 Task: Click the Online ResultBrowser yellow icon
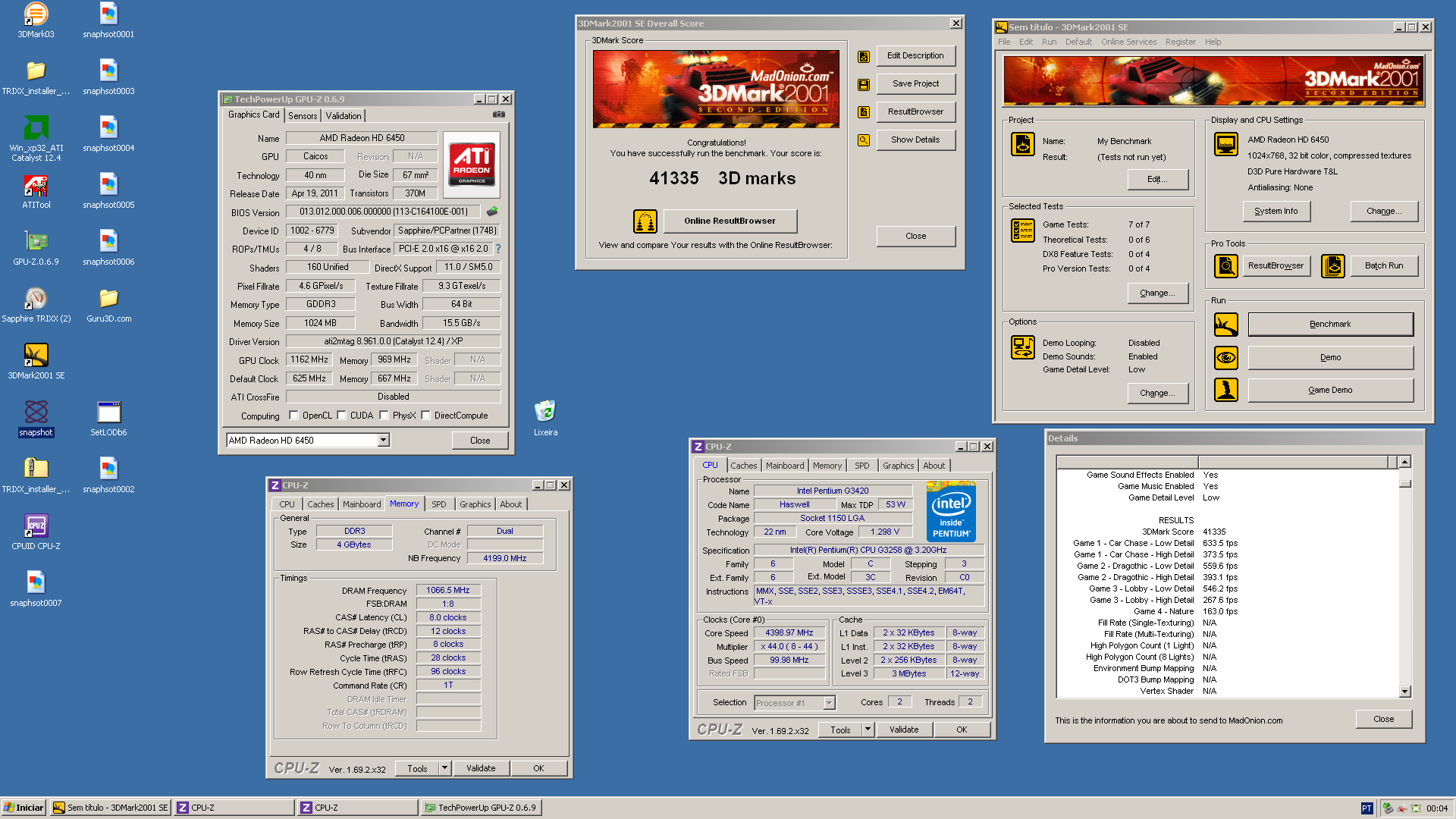[x=645, y=221]
